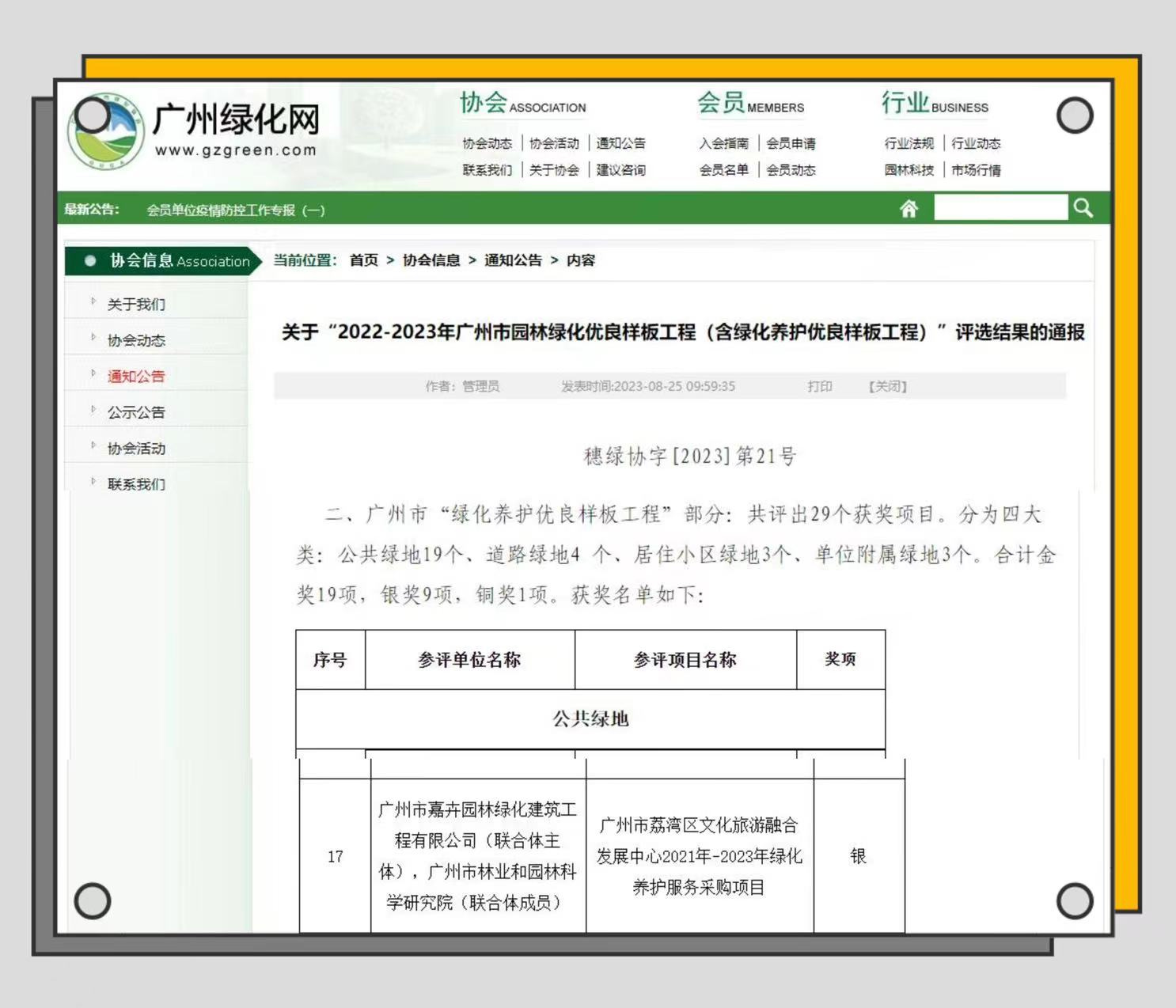Select 关于我们 in the left sidebar
The width and height of the screenshot is (1176, 1008).
136,305
